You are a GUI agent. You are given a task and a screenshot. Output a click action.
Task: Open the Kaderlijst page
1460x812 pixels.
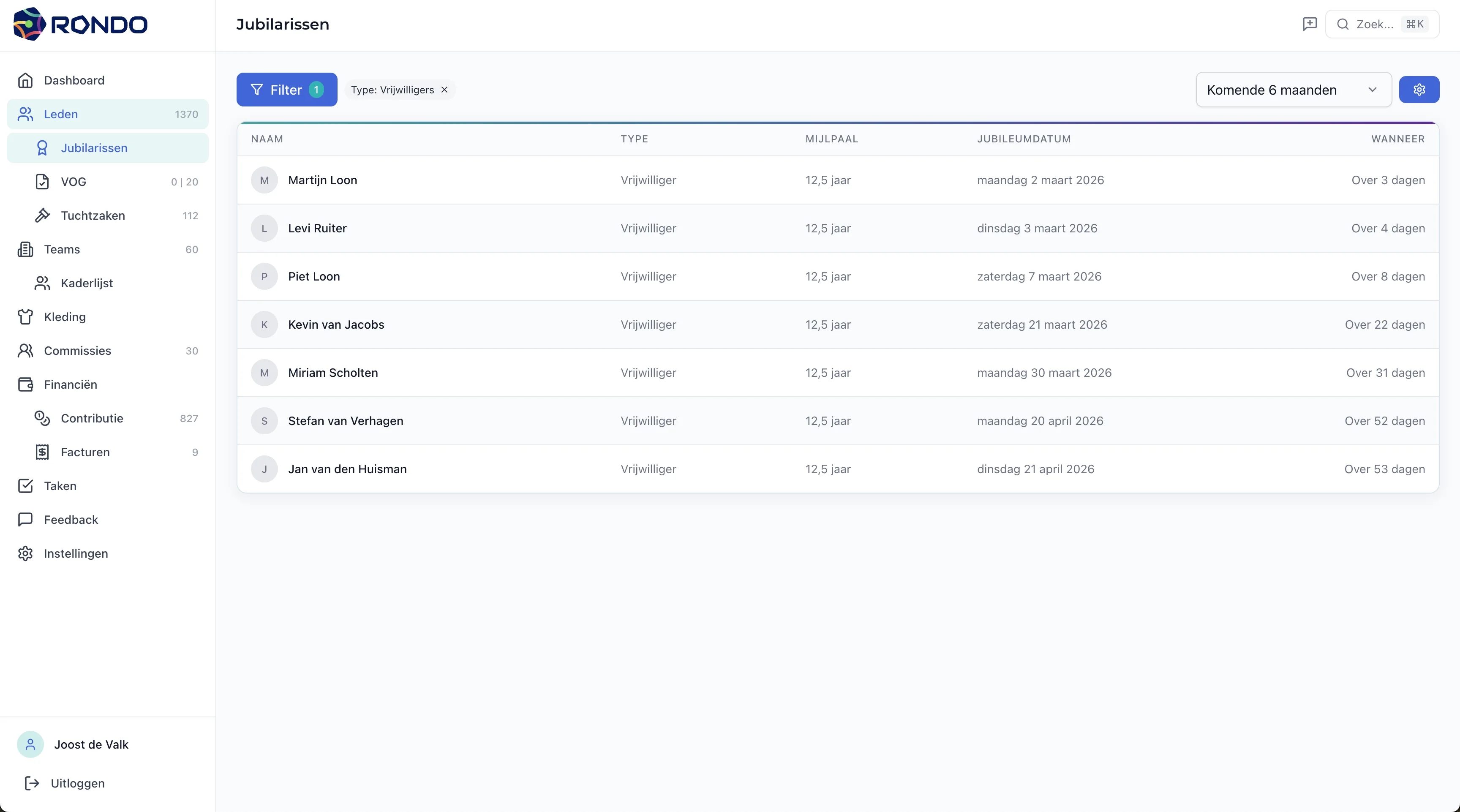pos(87,283)
